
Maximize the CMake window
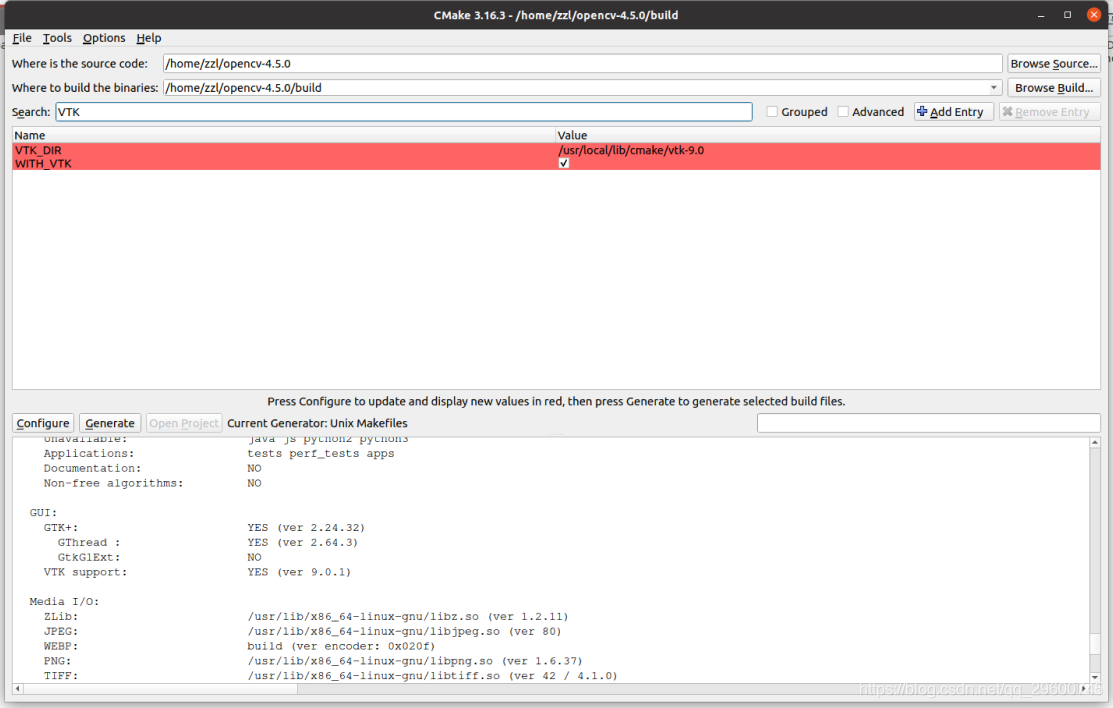[x=1067, y=15]
